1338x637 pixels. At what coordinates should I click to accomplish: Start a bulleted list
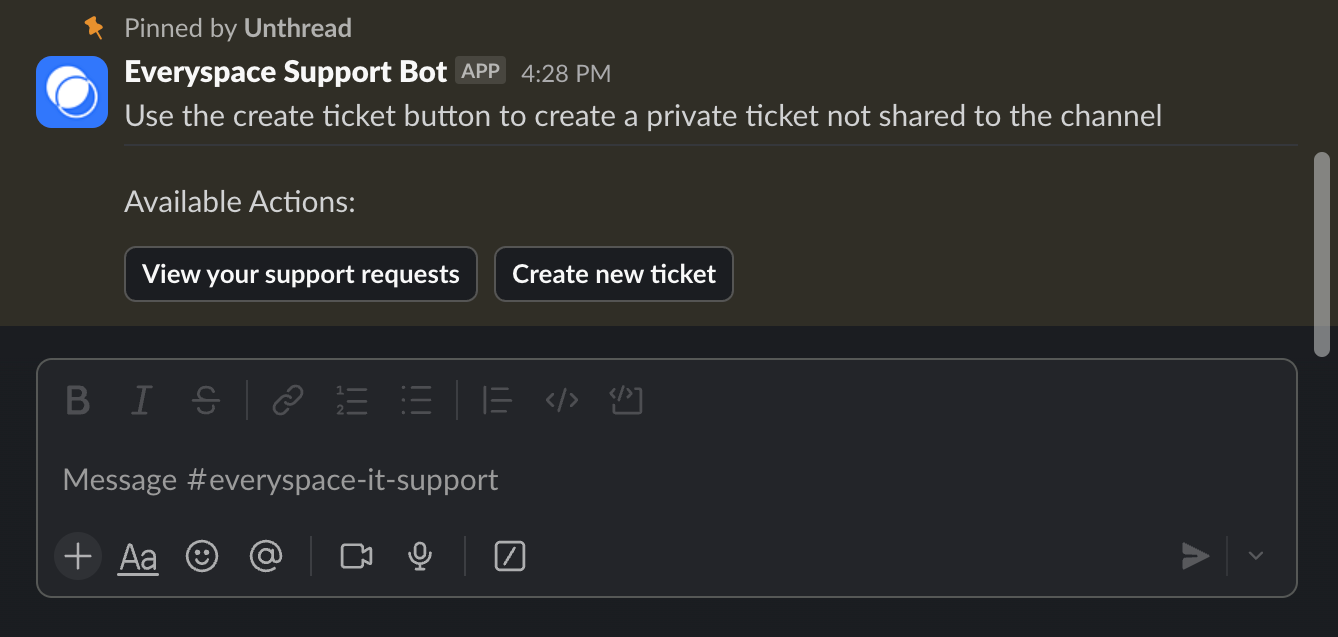click(x=416, y=400)
